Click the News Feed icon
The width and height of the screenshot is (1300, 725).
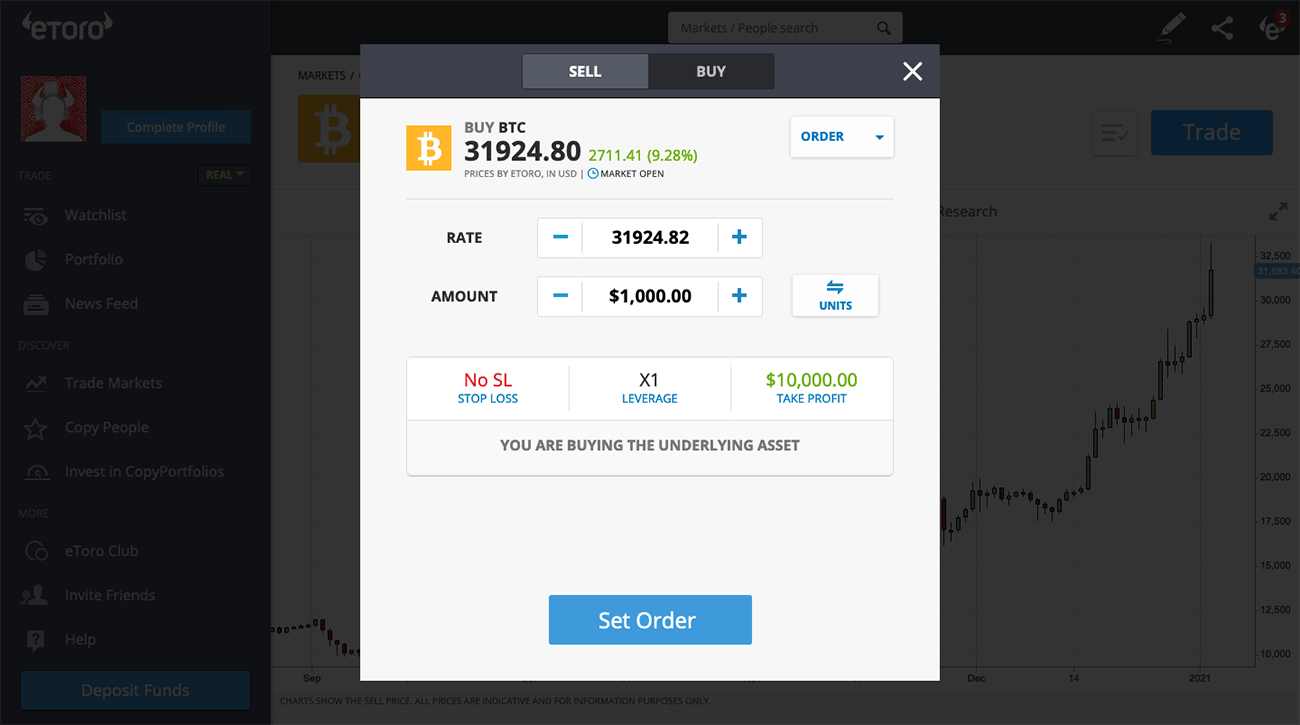(36, 304)
